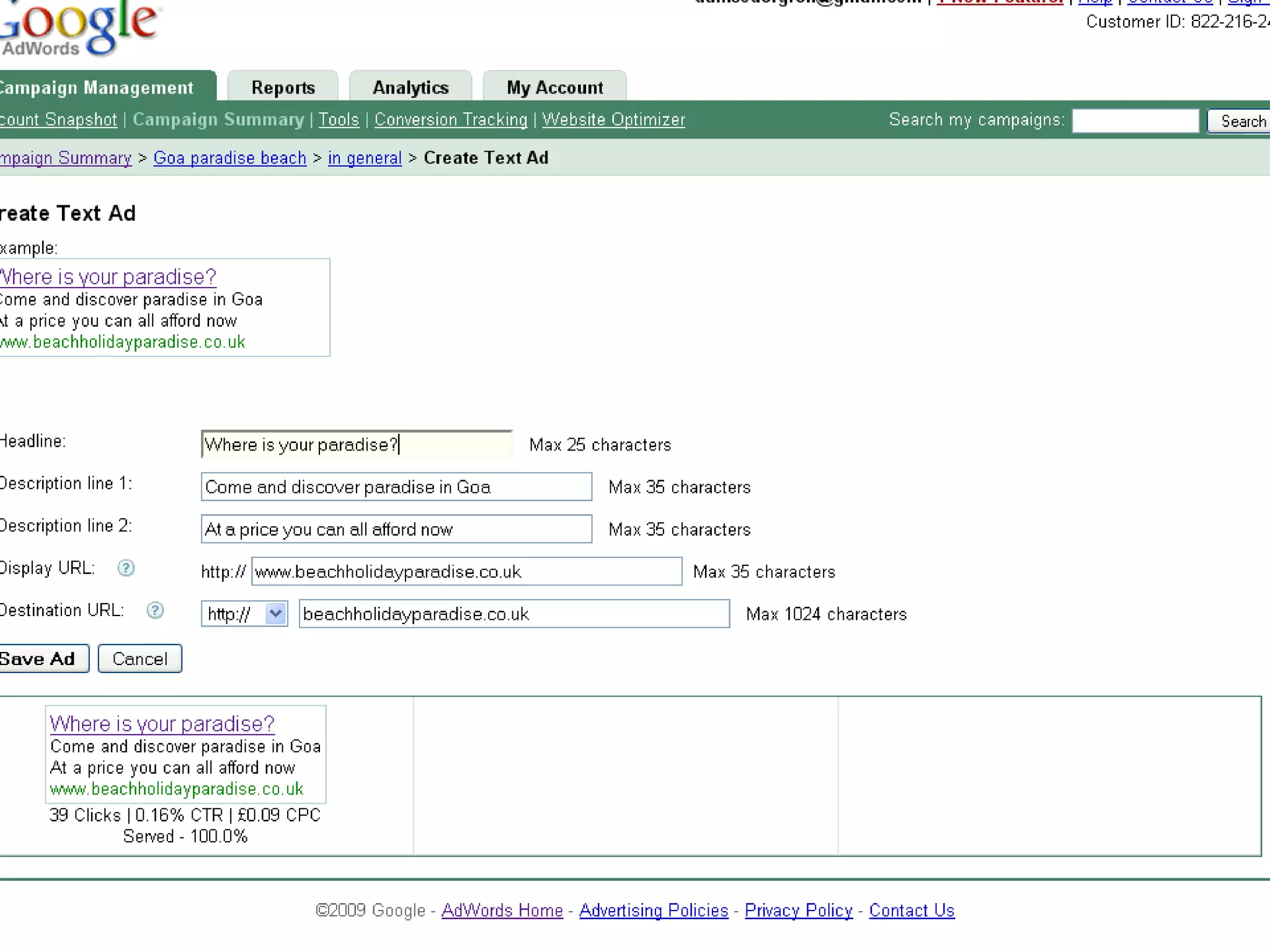Image resolution: width=1270 pixels, height=952 pixels.
Task: Go to Website Optimizer
Action: tap(613, 119)
